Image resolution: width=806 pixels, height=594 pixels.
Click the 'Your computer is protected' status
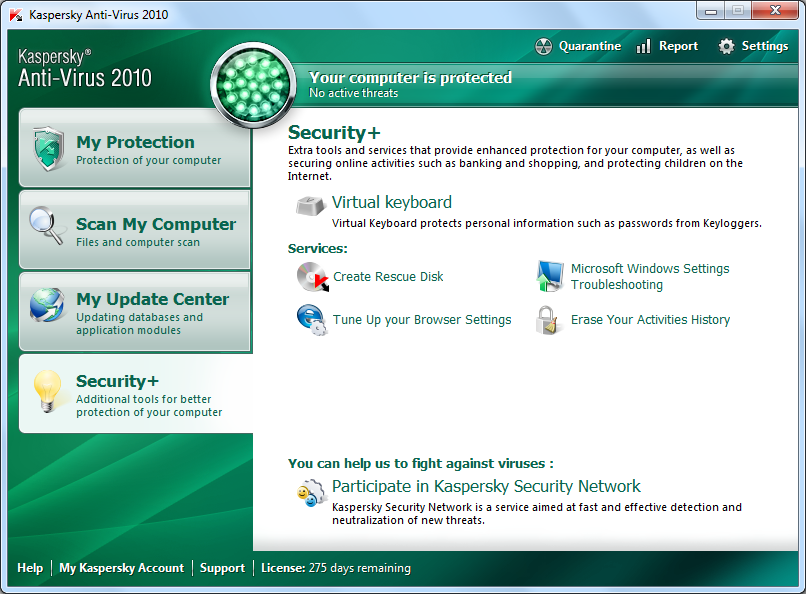pos(410,78)
